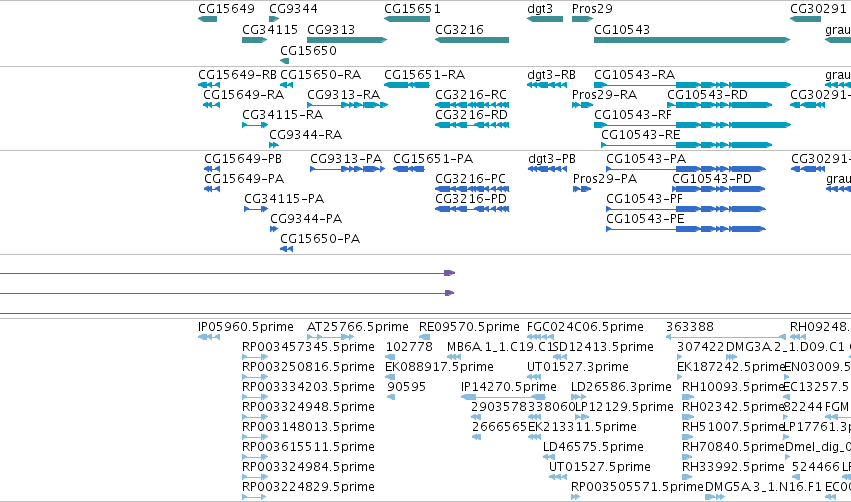Click EST AT25766.5prime
Screen dimensions: 851x502
pyautogui.click(x=331, y=337)
